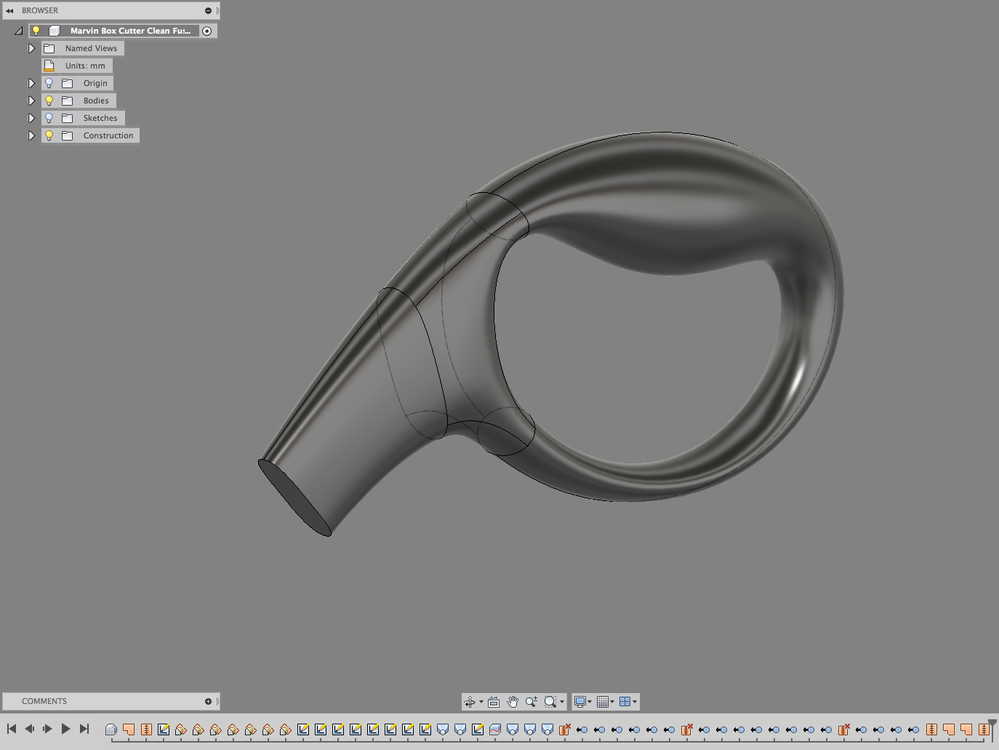Step forward one timeline feature
The height and width of the screenshot is (750, 999).
point(47,728)
